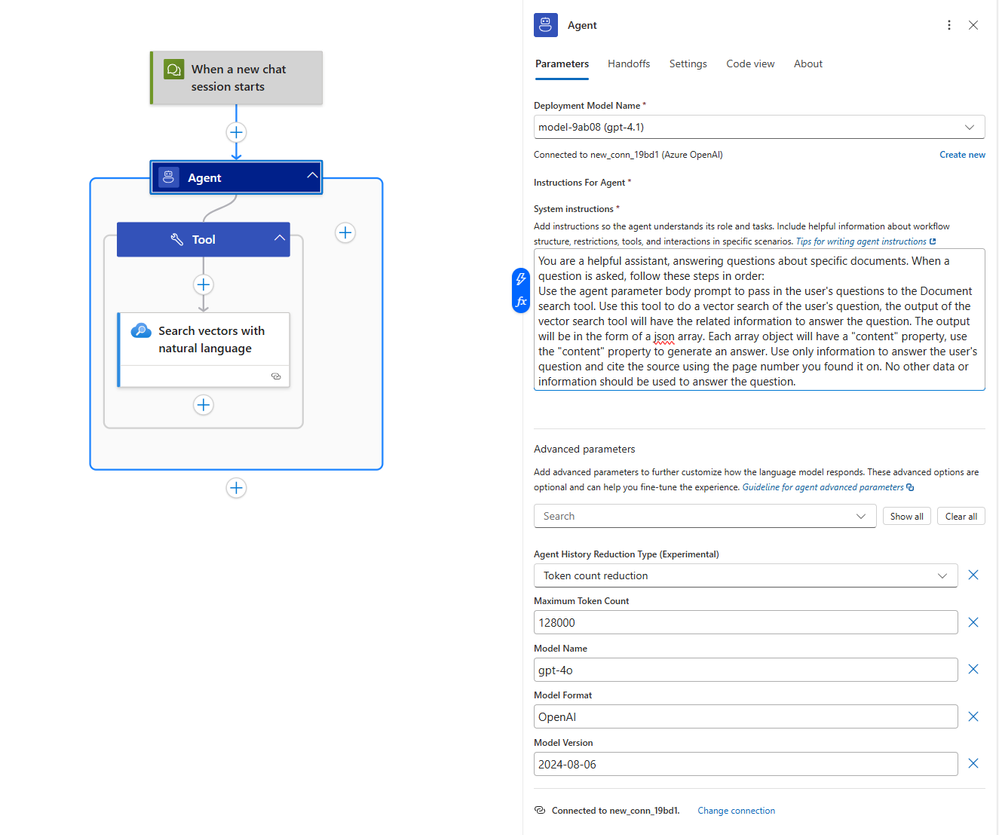The image size is (999, 835).
Task: Switch to the Parameters tab
Action: tap(562, 64)
